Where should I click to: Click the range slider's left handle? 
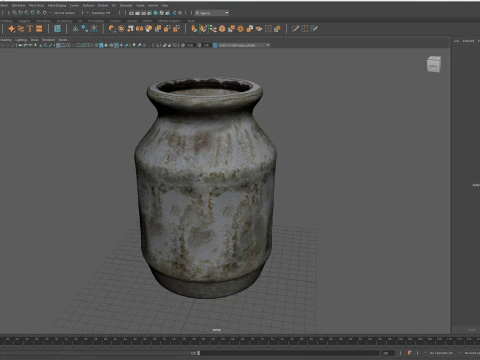coord(199,353)
